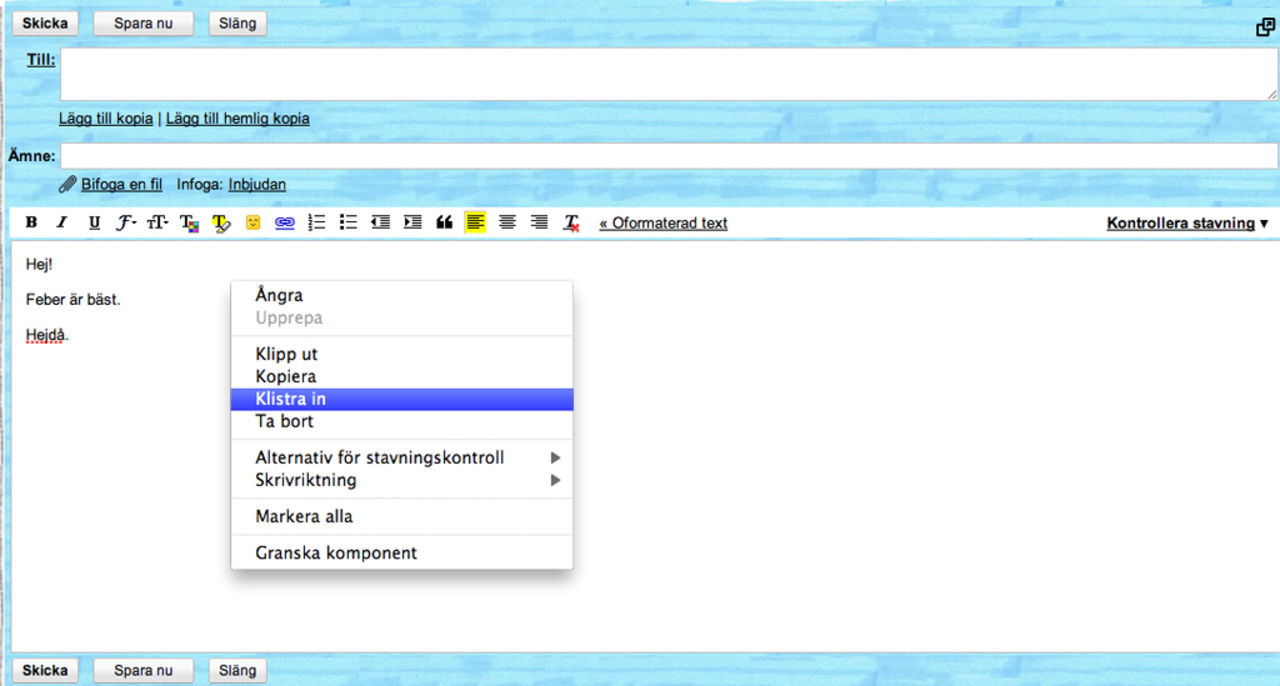Apply underline formatting

(x=93, y=222)
